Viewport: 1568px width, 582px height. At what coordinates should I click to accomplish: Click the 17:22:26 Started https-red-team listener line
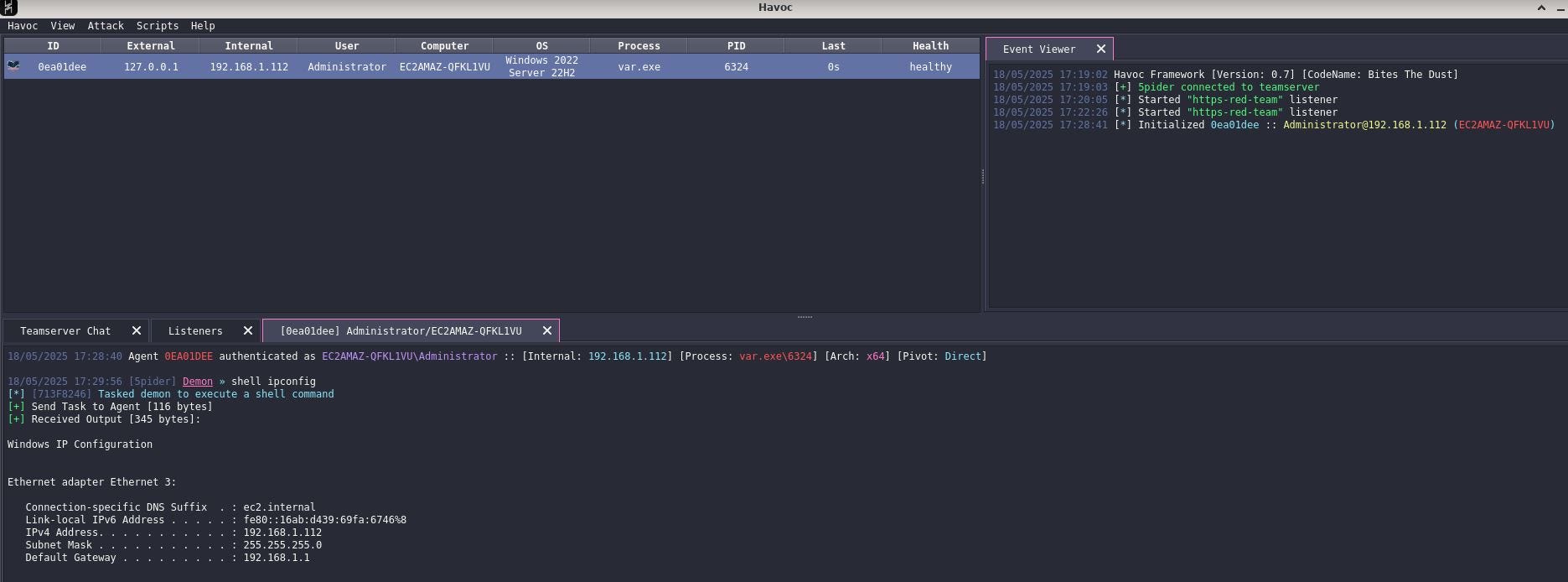click(1165, 112)
